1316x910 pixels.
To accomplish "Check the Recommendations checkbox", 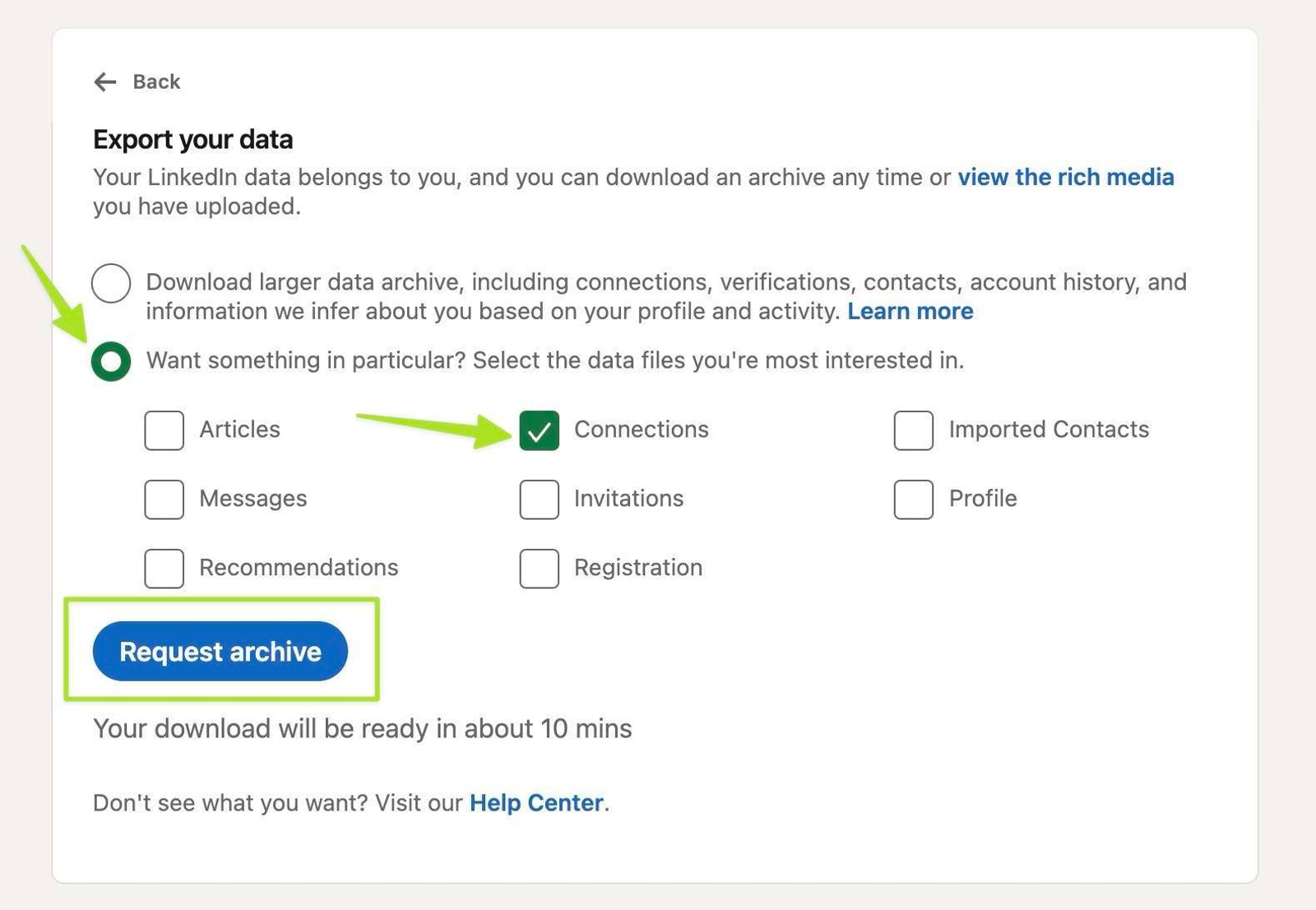I will tap(164, 569).
